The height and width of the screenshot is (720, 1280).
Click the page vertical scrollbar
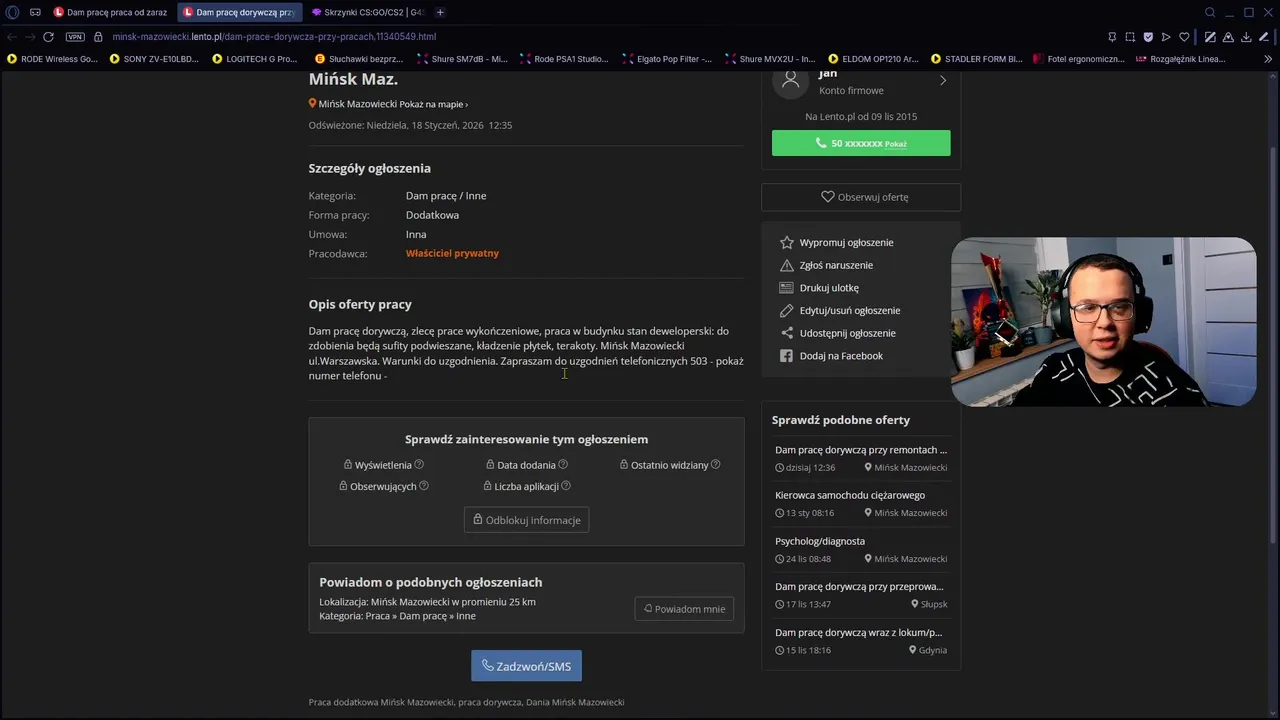click(1274, 345)
